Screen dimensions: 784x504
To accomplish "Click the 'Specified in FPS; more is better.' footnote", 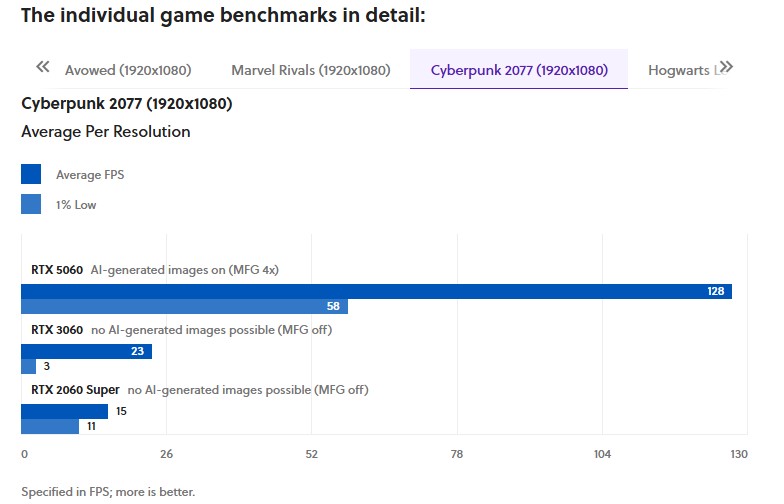I will point(108,492).
